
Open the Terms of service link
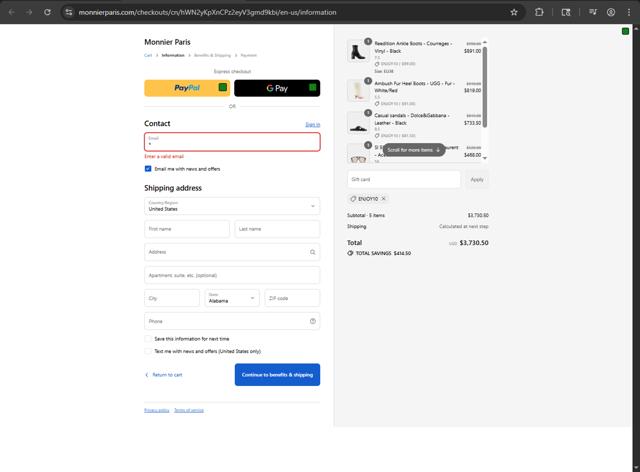(x=189, y=410)
